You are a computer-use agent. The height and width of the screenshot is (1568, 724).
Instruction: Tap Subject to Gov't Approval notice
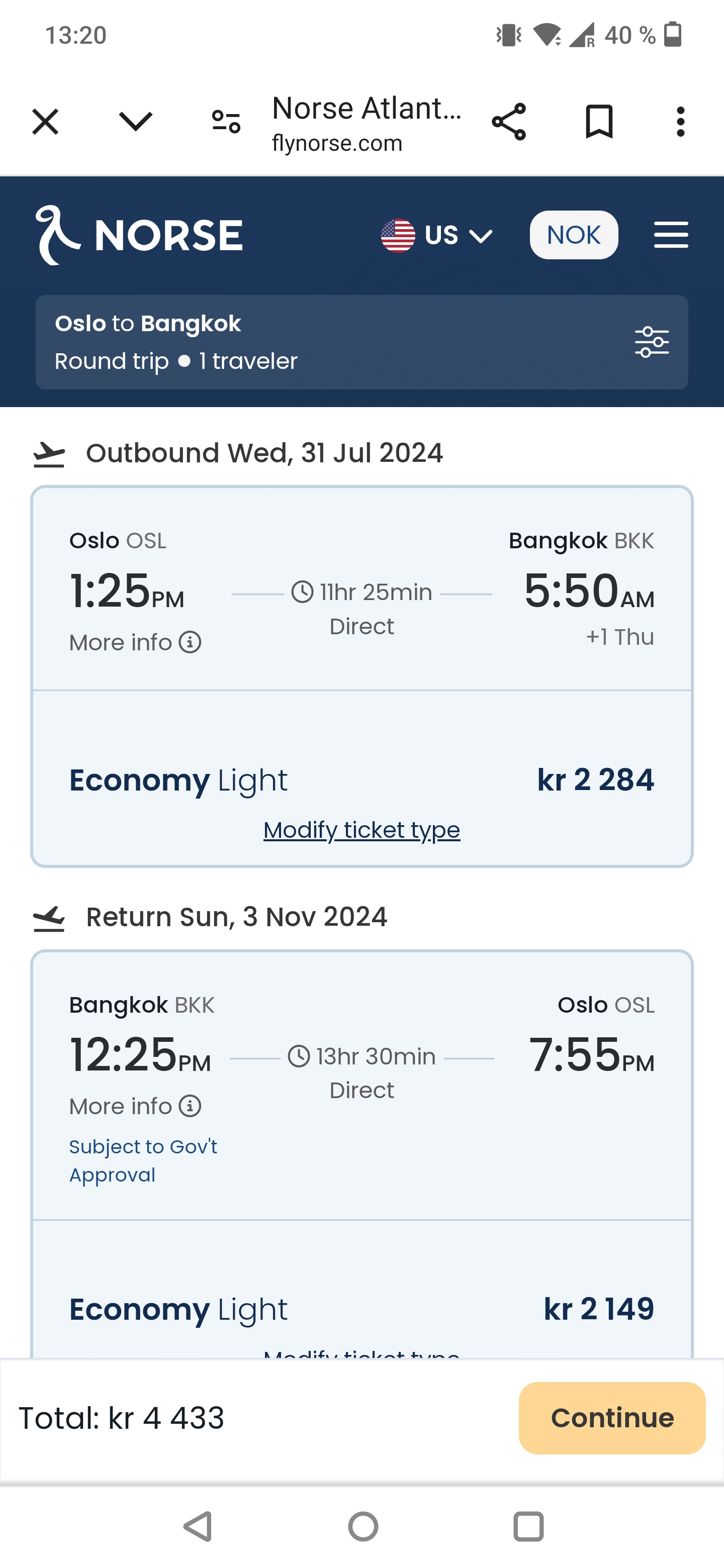pos(143,1160)
